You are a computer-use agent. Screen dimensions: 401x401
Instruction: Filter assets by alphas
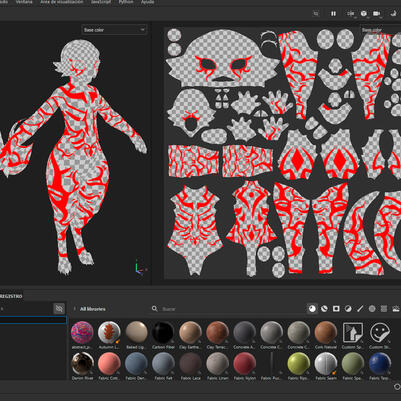[372, 309]
